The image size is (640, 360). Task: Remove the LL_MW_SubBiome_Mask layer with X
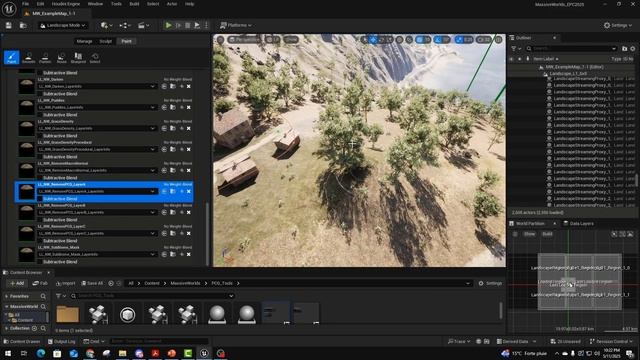189,254
